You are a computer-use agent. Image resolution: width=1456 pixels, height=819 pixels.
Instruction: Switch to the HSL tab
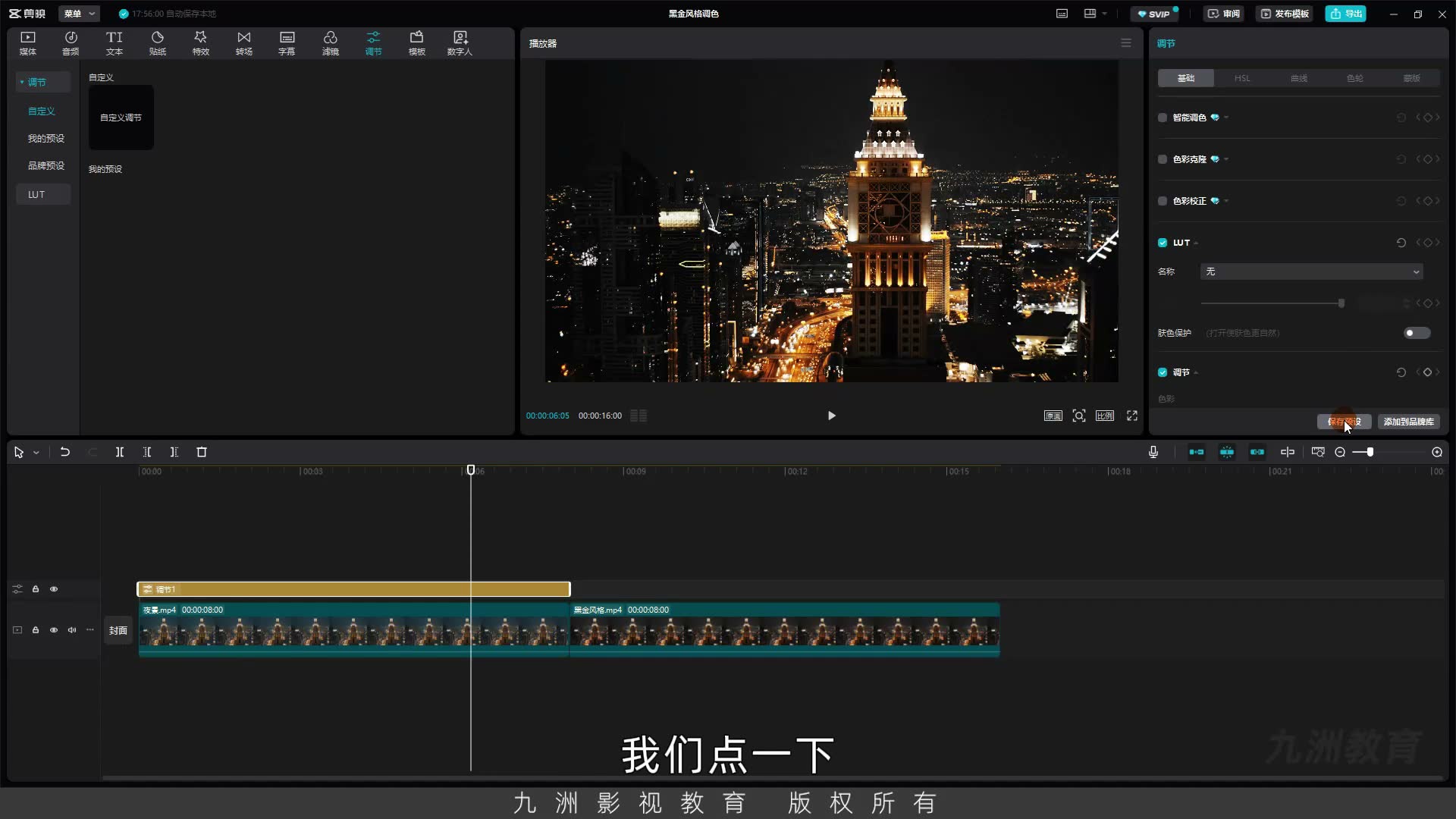point(1242,78)
